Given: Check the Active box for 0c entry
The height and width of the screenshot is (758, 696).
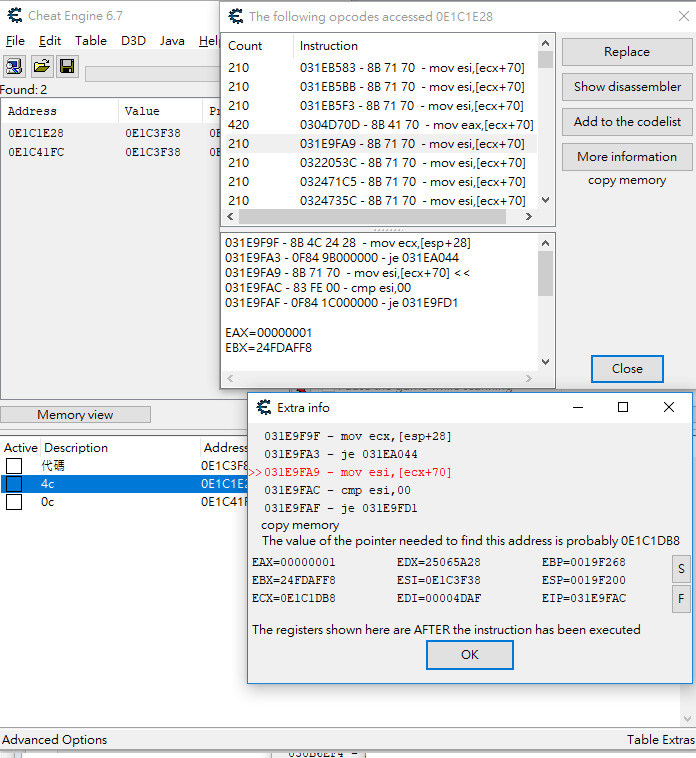Looking at the screenshot, I should coord(14,502).
